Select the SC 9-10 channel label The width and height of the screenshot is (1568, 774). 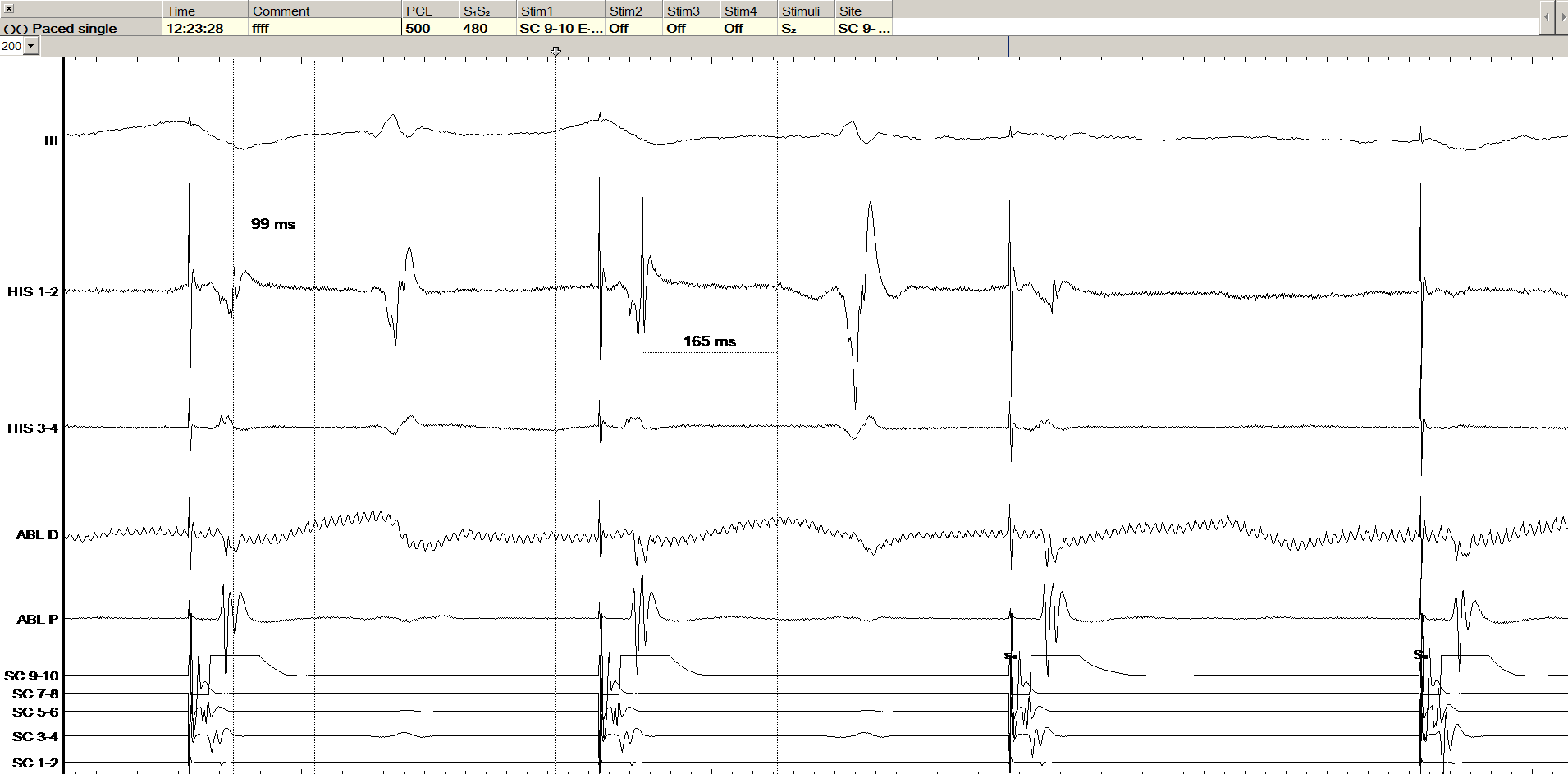(32, 676)
